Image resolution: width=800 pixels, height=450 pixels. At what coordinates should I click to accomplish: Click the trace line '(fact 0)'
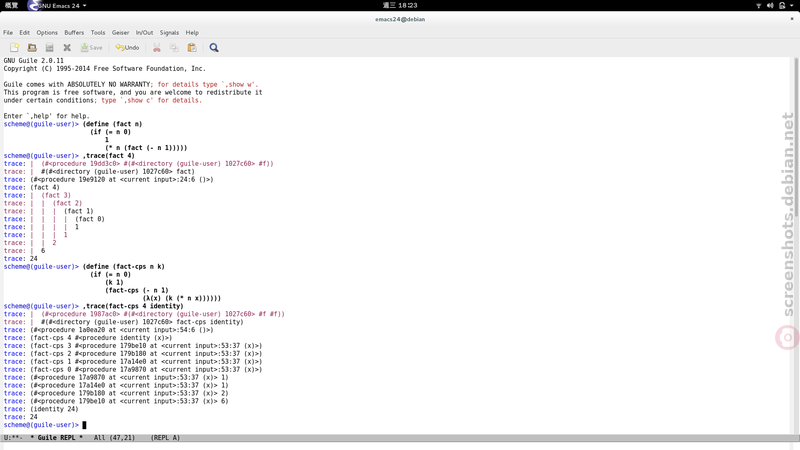(90, 219)
